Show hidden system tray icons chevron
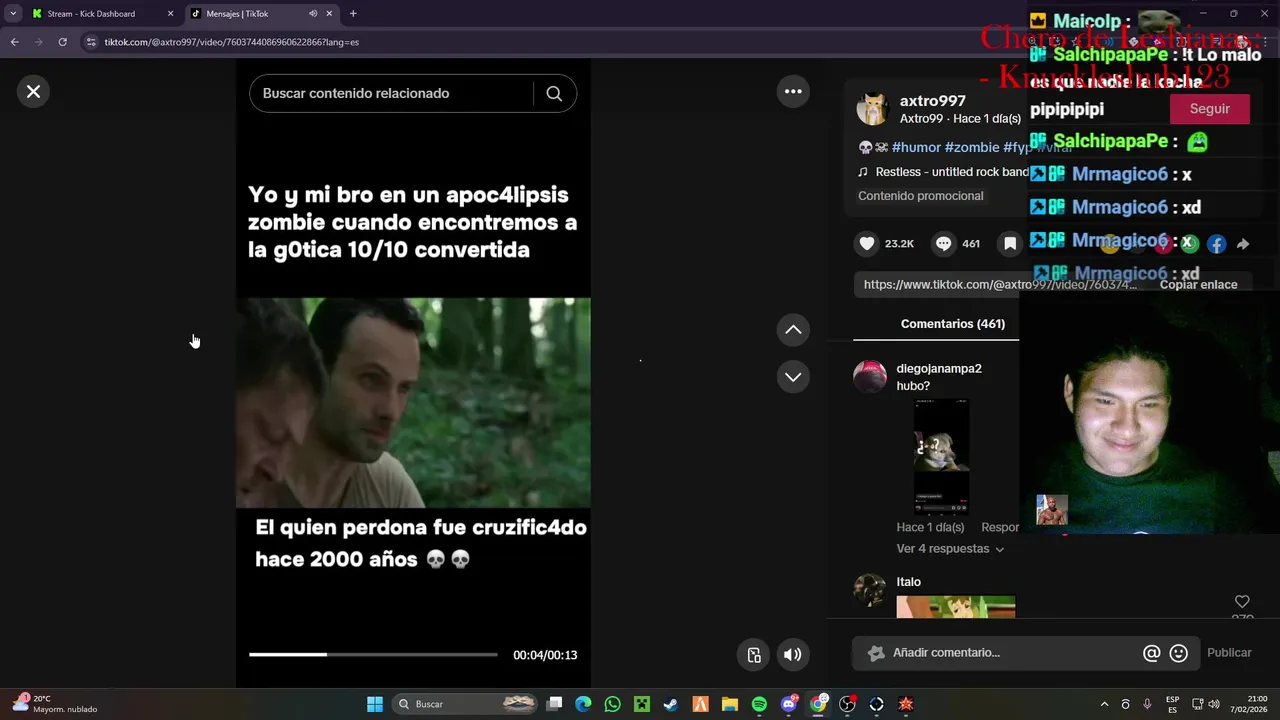 [x=1104, y=704]
